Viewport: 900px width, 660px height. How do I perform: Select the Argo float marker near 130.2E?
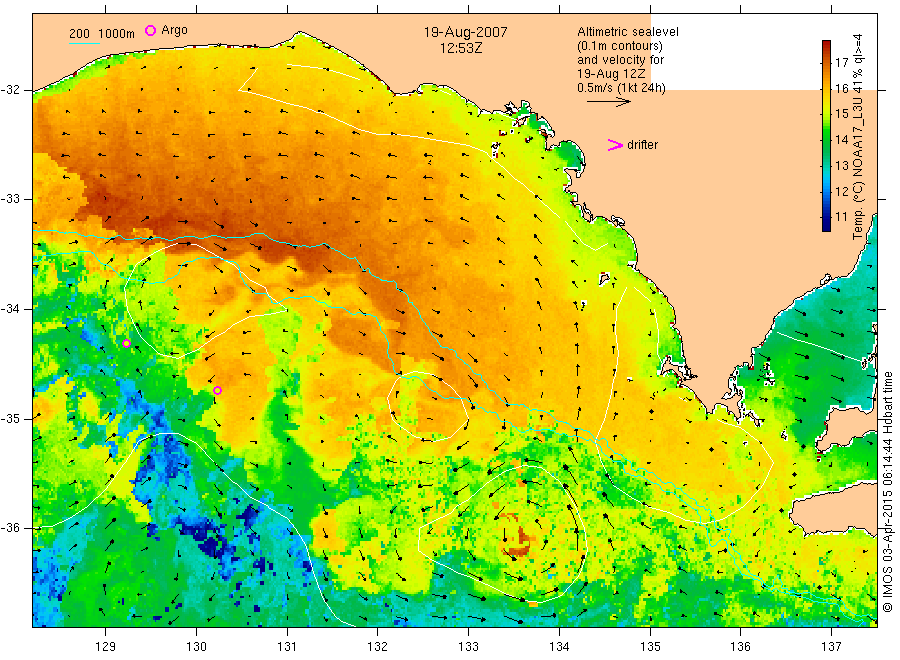tap(217, 391)
